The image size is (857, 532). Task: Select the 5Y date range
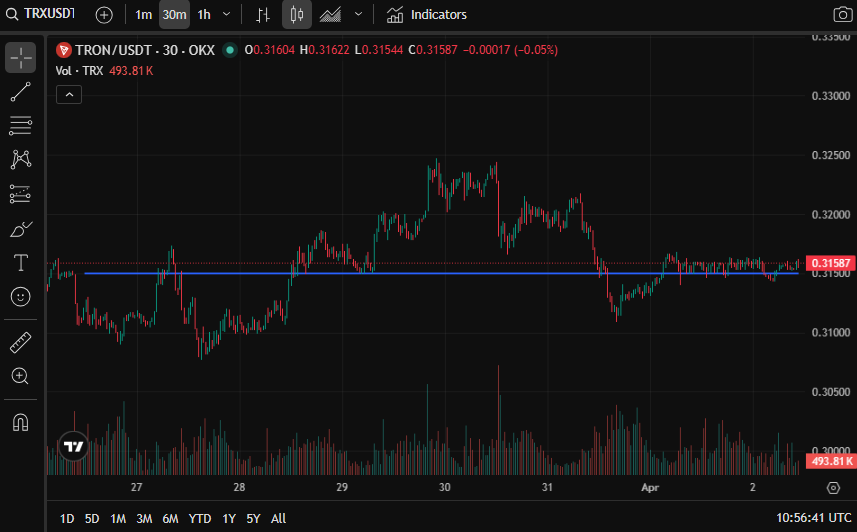[x=254, y=518]
